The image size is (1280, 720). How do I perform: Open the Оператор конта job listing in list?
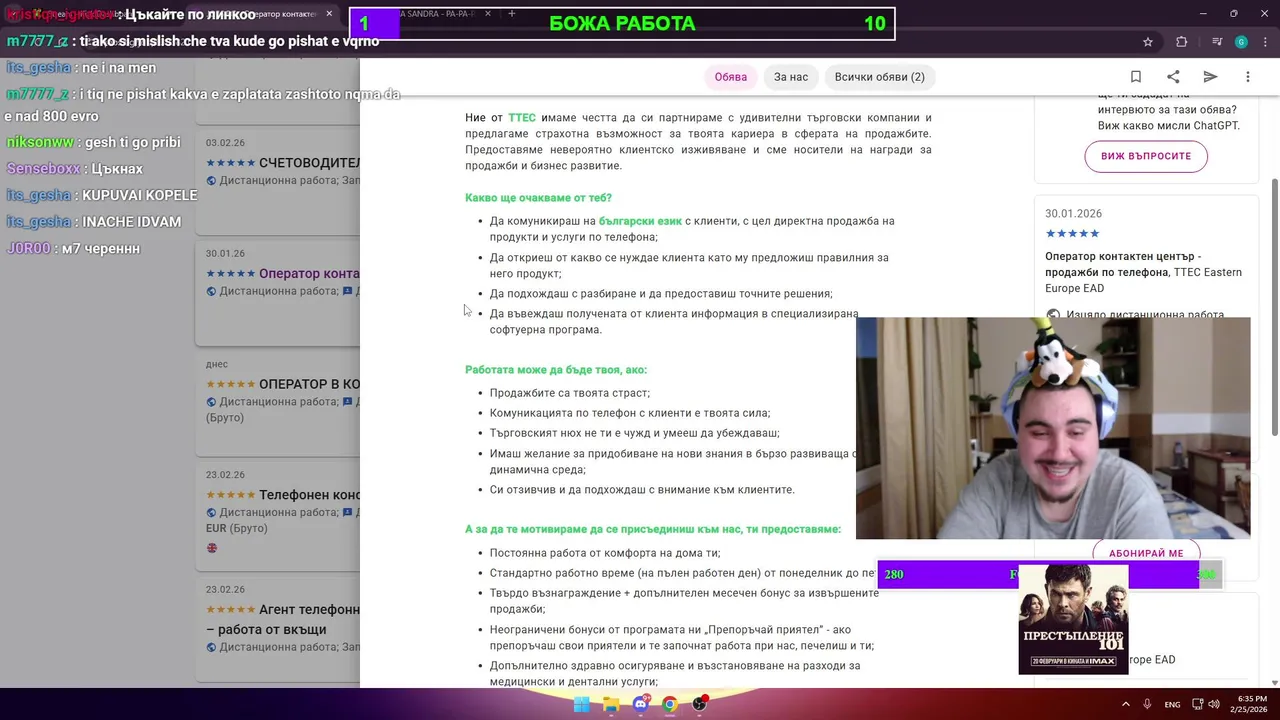[x=309, y=274]
